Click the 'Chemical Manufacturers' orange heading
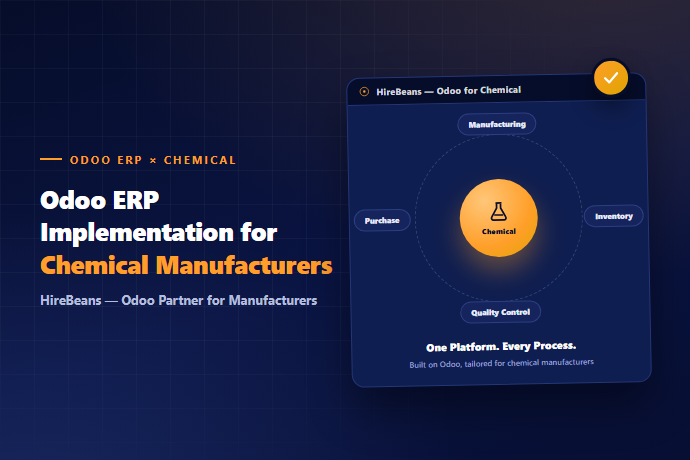Image resolution: width=690 pixels, height=460 pixels. (186, 265)
